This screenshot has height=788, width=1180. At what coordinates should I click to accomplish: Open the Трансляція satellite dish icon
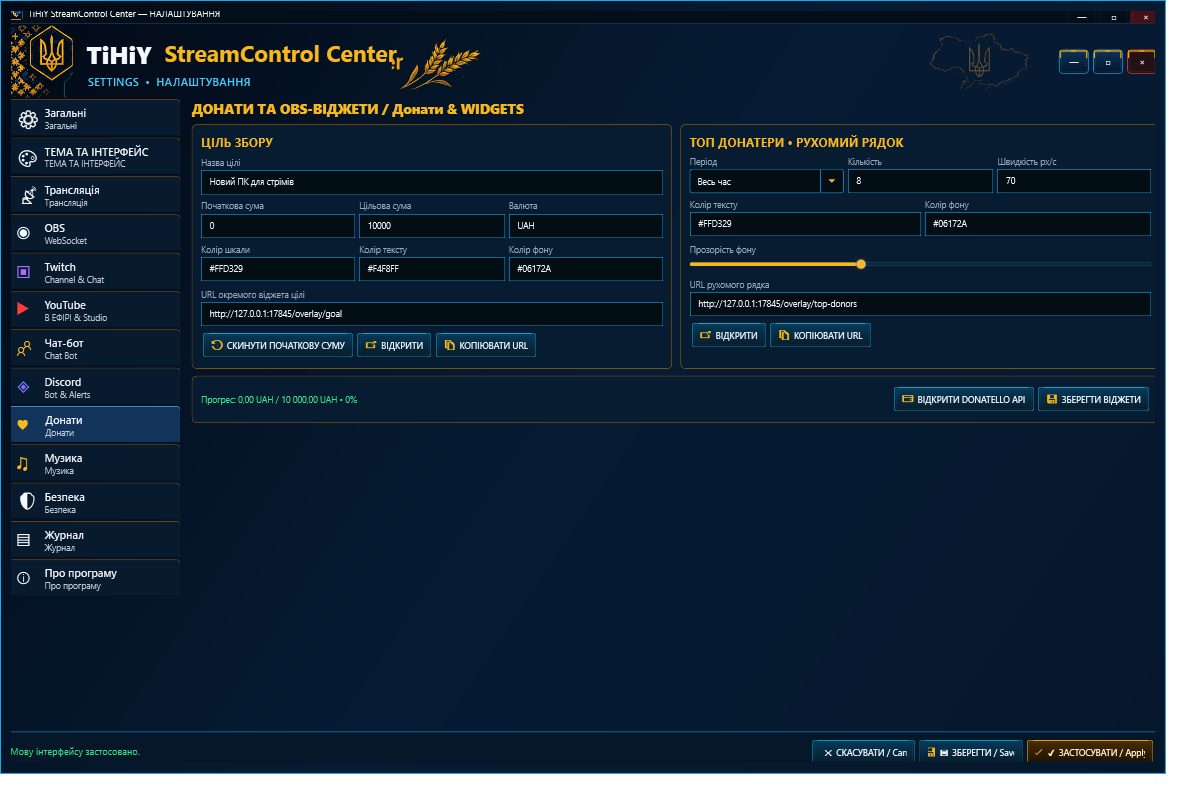pos(28,197)
